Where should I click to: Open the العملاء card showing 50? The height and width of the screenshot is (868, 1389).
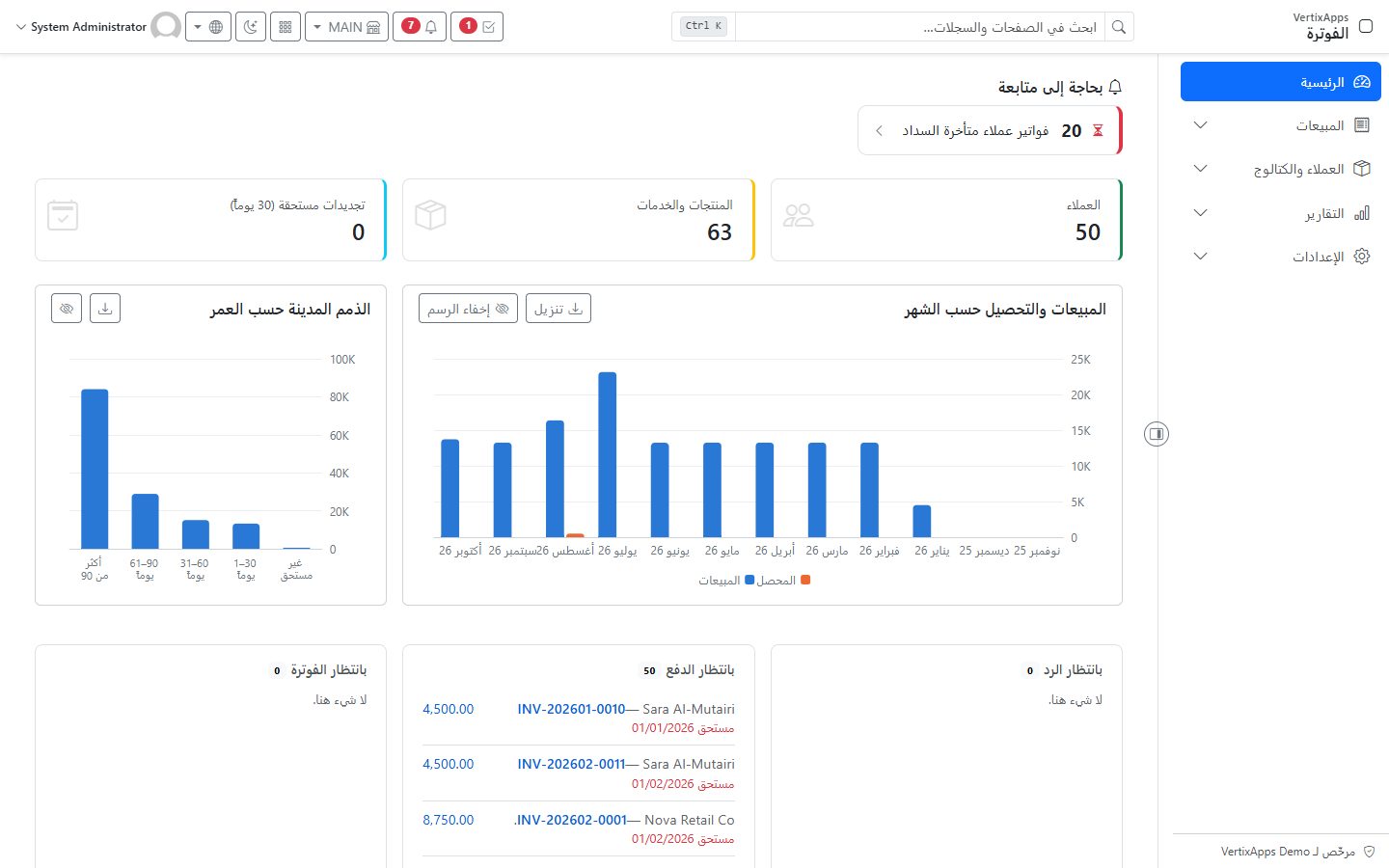946,220
